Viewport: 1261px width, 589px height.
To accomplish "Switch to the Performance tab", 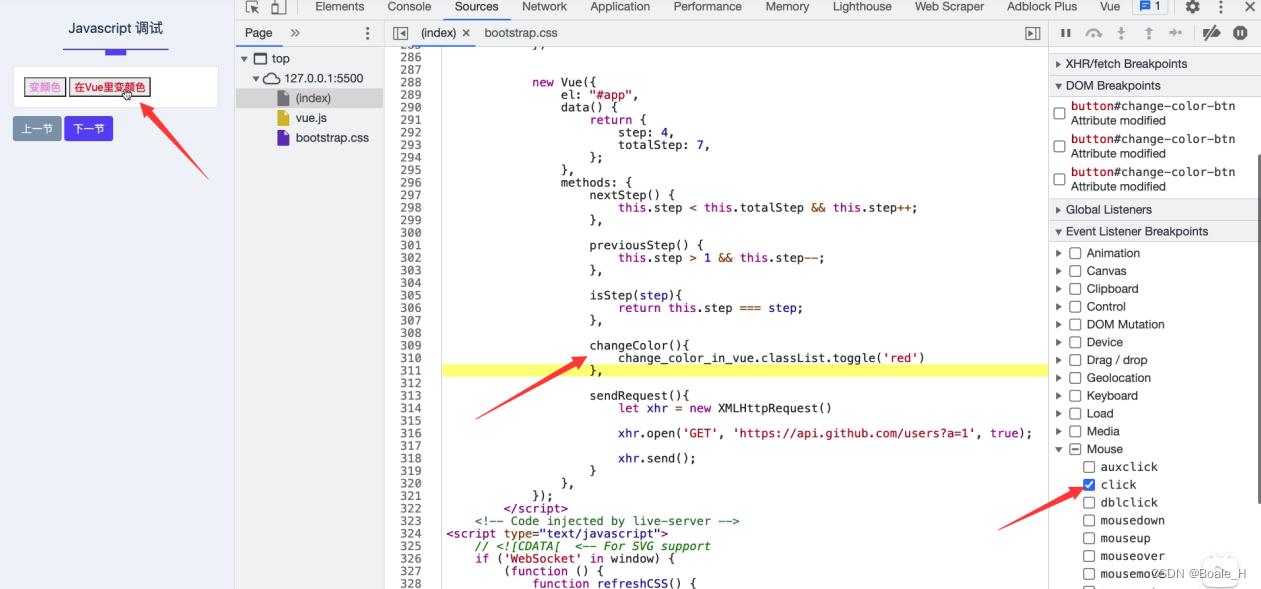I will (707, 6).
